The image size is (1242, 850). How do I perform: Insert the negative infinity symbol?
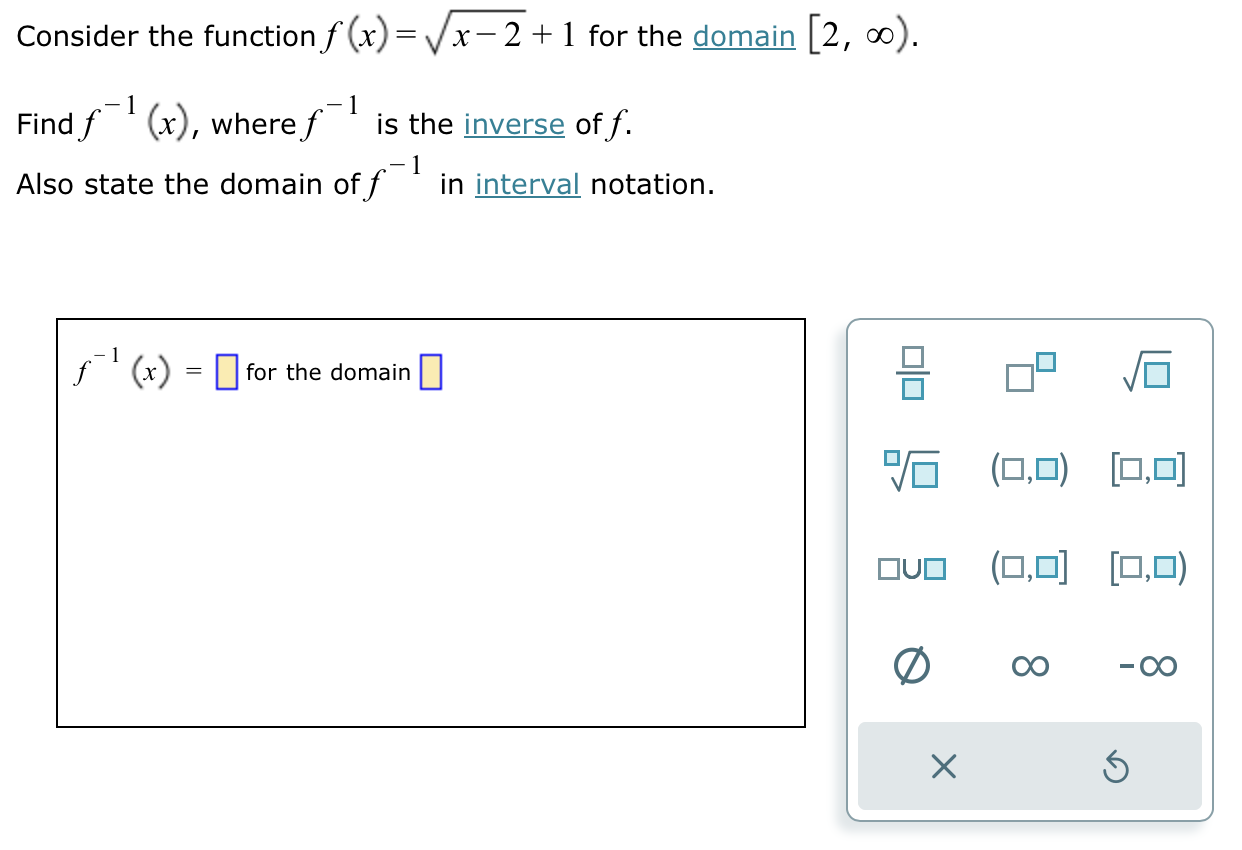click(x=1146, y=665)
